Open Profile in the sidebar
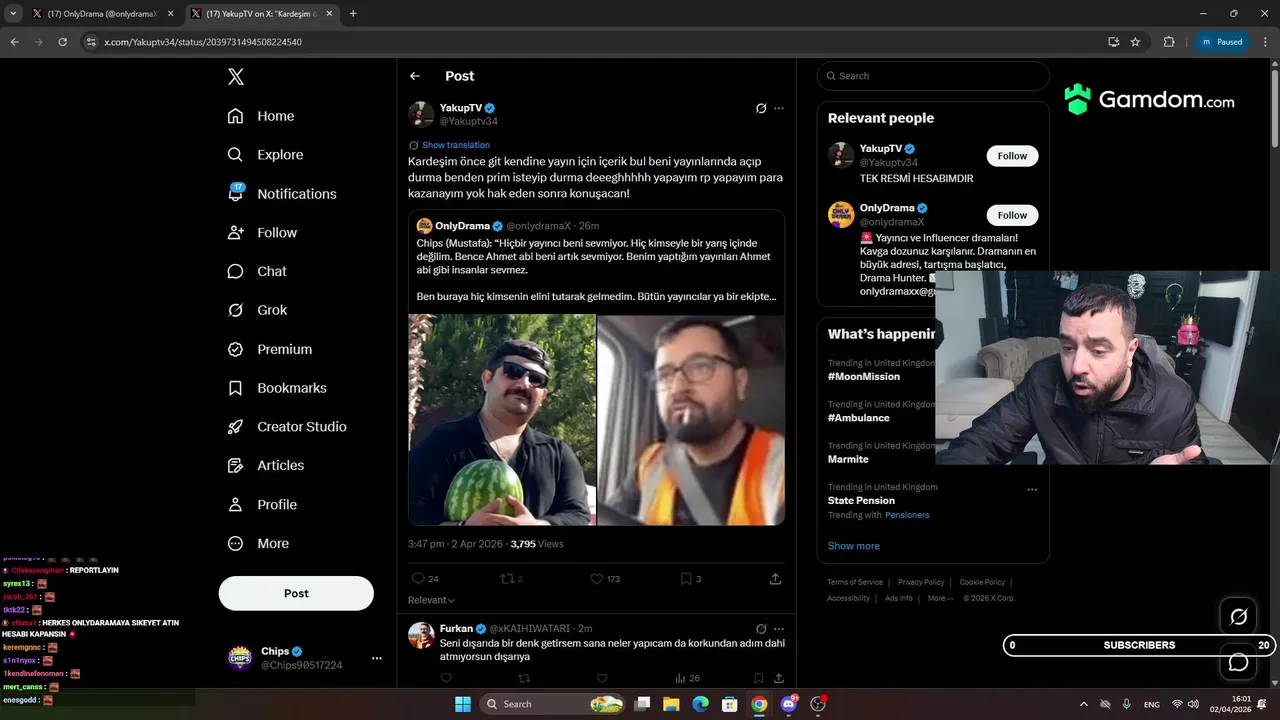The image size is (1280, 720). click(x=262, y=504)
